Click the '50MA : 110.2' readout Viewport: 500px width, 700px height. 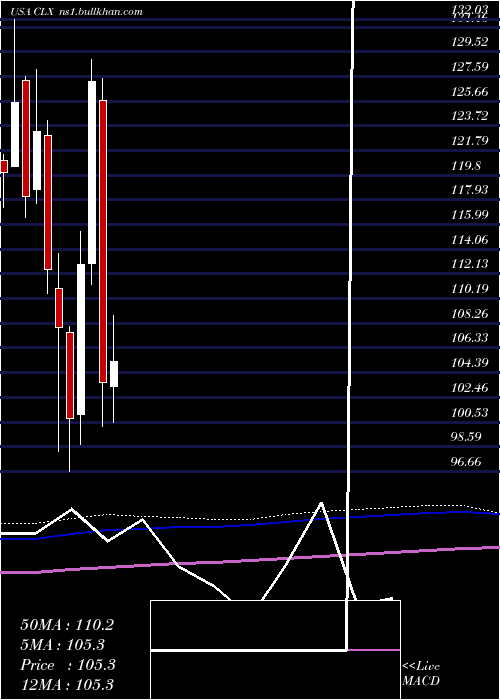click(x=67, y=625)
